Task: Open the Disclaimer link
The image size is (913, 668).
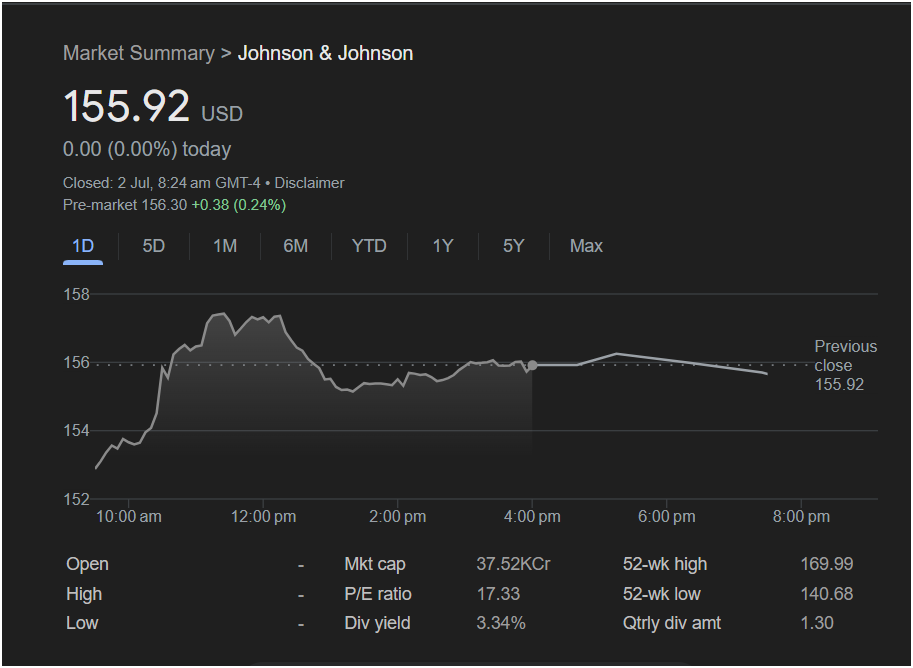Action: pyautogui.click(x=309, y=183)
